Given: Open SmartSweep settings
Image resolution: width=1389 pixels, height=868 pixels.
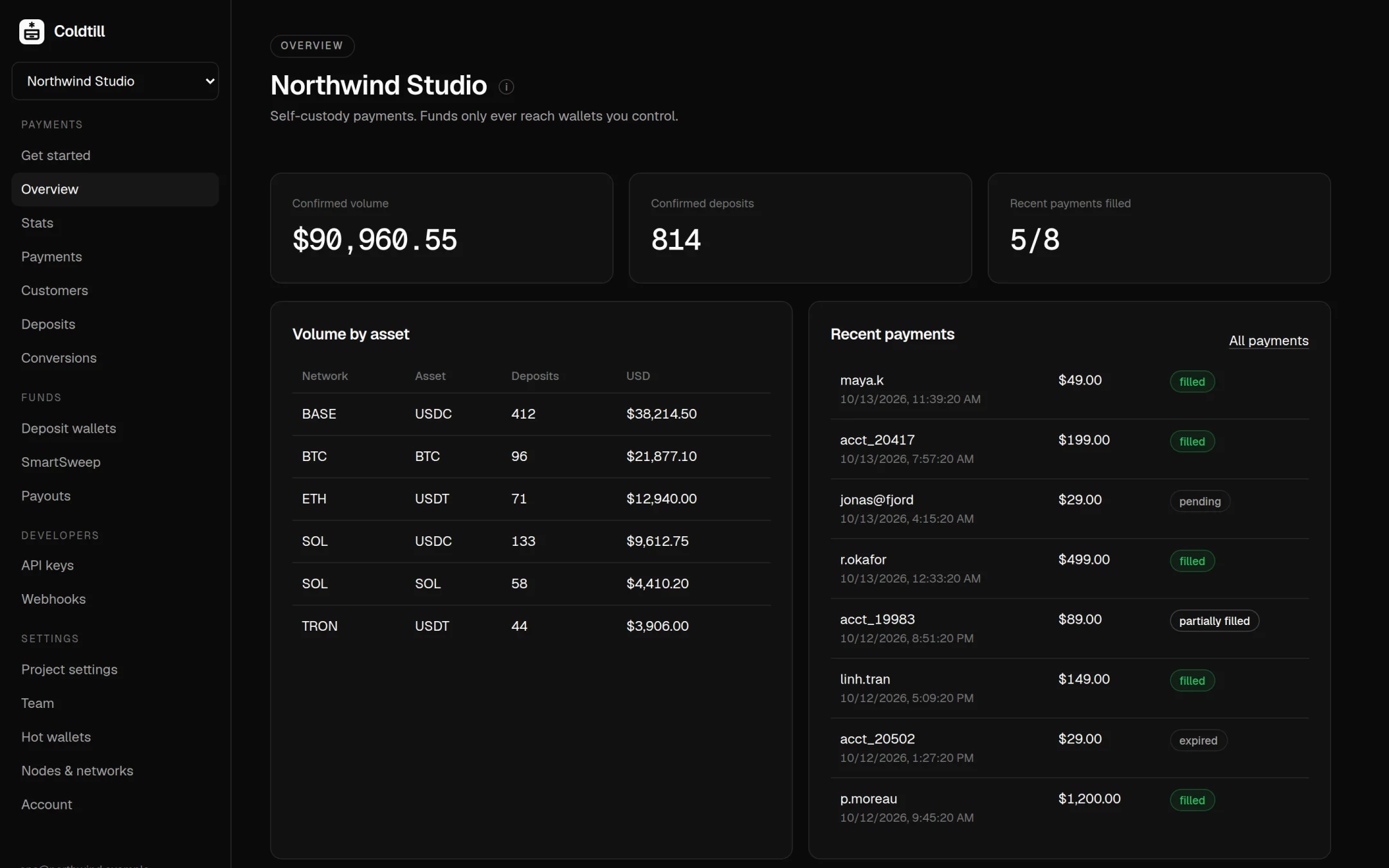Looking at the screenshot, I should (x=115, y=462).
